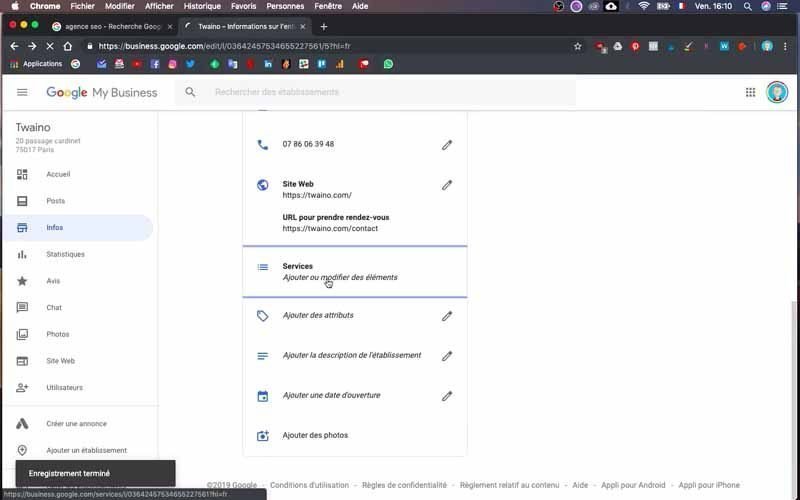Click the phone icon beside the number
The image size is (800, 500).
pos(262,145)
